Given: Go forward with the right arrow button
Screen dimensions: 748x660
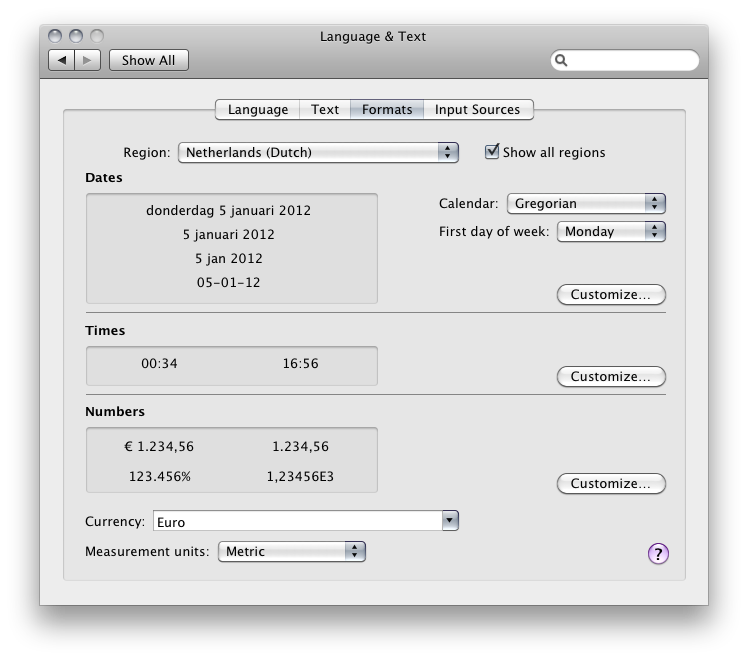Looking at the screenshot, I should 87,60.
